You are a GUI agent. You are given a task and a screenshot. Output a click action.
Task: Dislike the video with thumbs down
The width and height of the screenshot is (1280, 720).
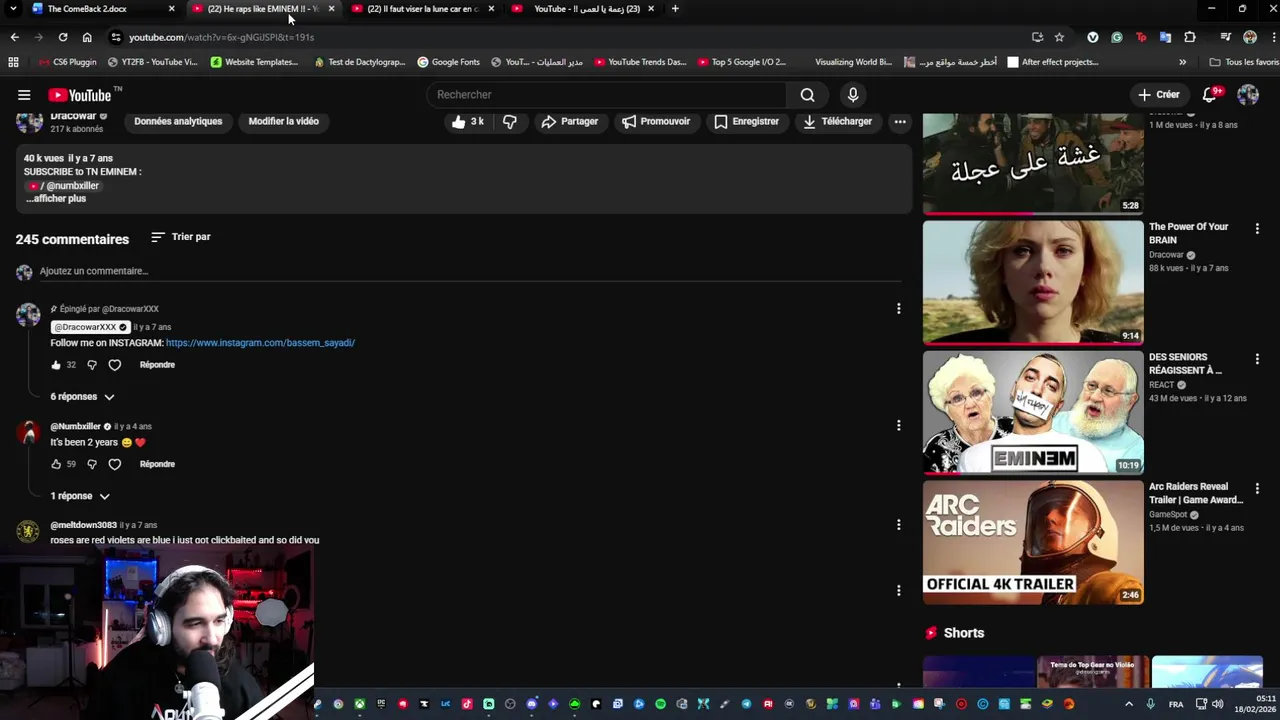[x=510, y=122]
